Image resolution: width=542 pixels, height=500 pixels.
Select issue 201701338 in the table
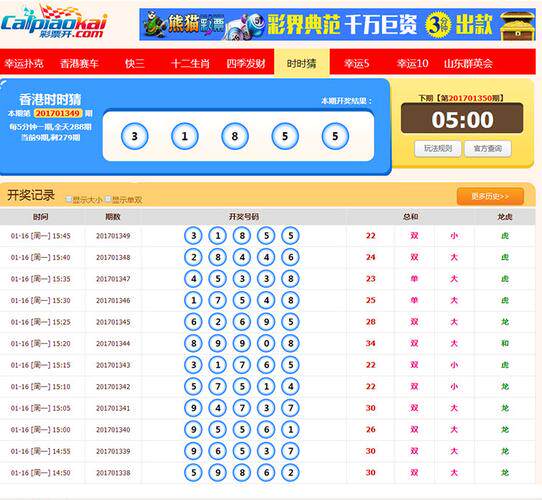coord(113,473)
